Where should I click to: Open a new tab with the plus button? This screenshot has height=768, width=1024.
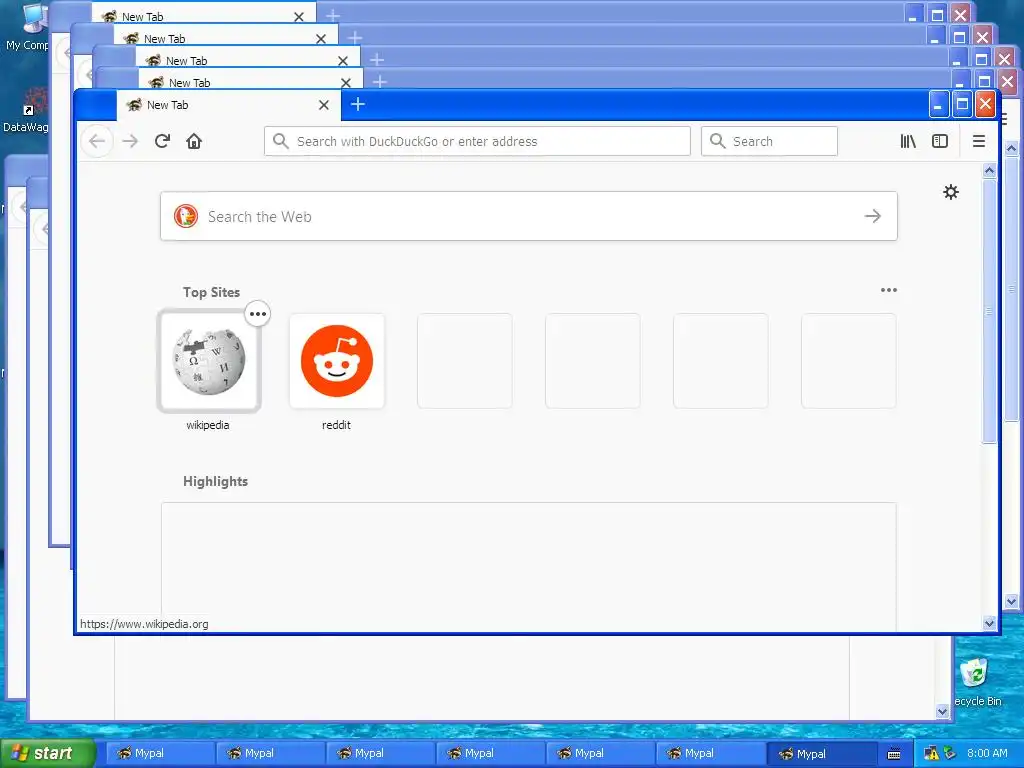[358, 104]
